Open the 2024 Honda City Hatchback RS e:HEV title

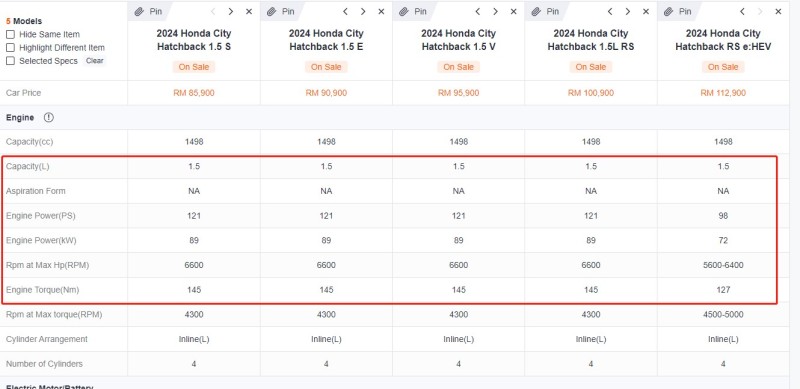[x=723, y=40]
